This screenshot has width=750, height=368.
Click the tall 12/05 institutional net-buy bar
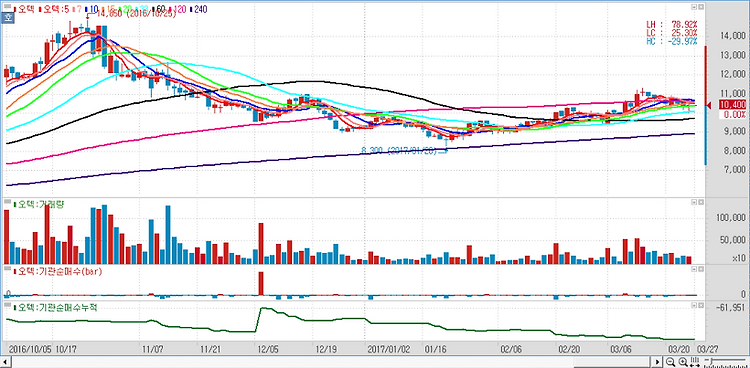pyautogui.click(x=261, y=283)
